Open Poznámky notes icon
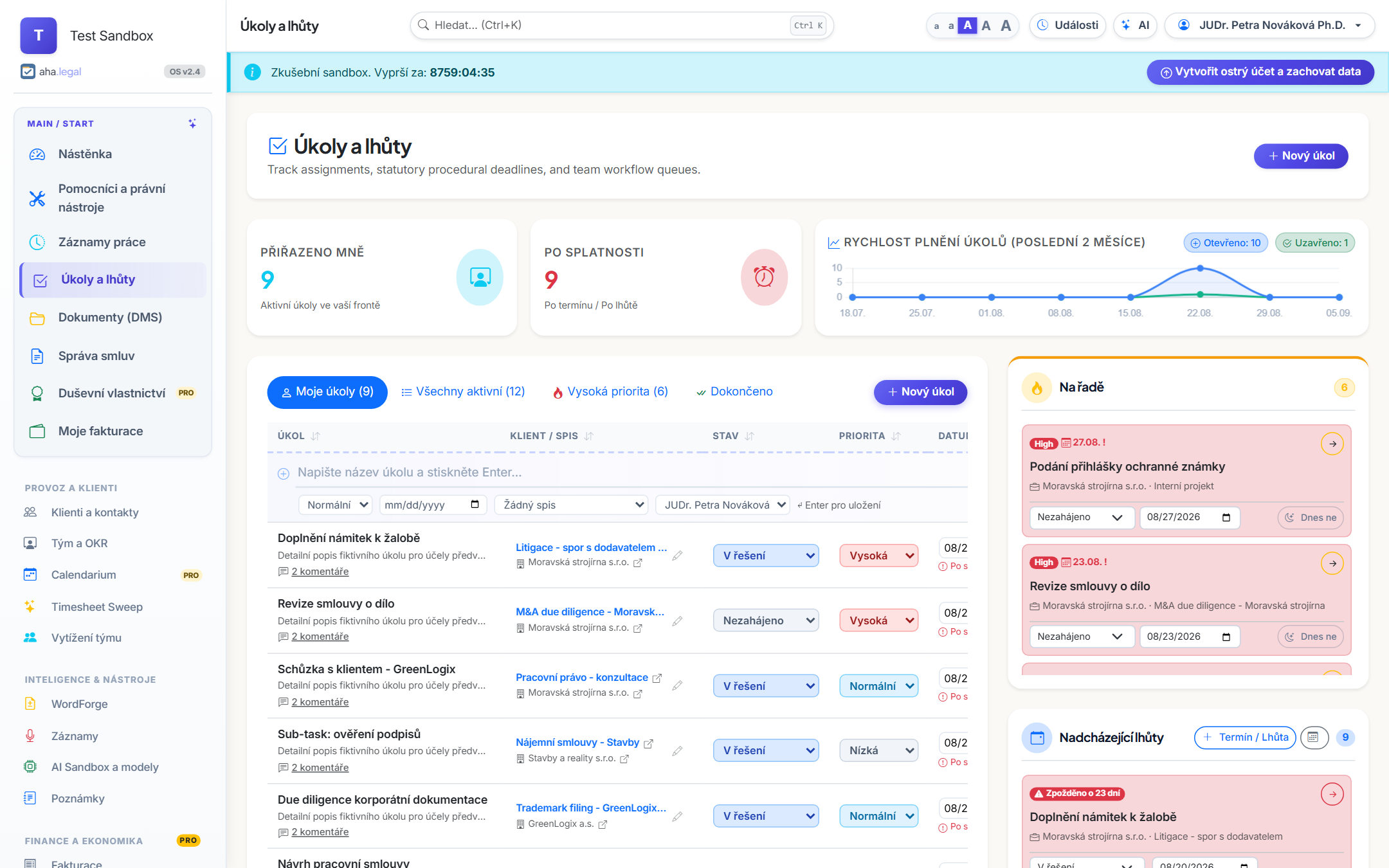The image size is (1389, 868). click(x=30, y=798)
